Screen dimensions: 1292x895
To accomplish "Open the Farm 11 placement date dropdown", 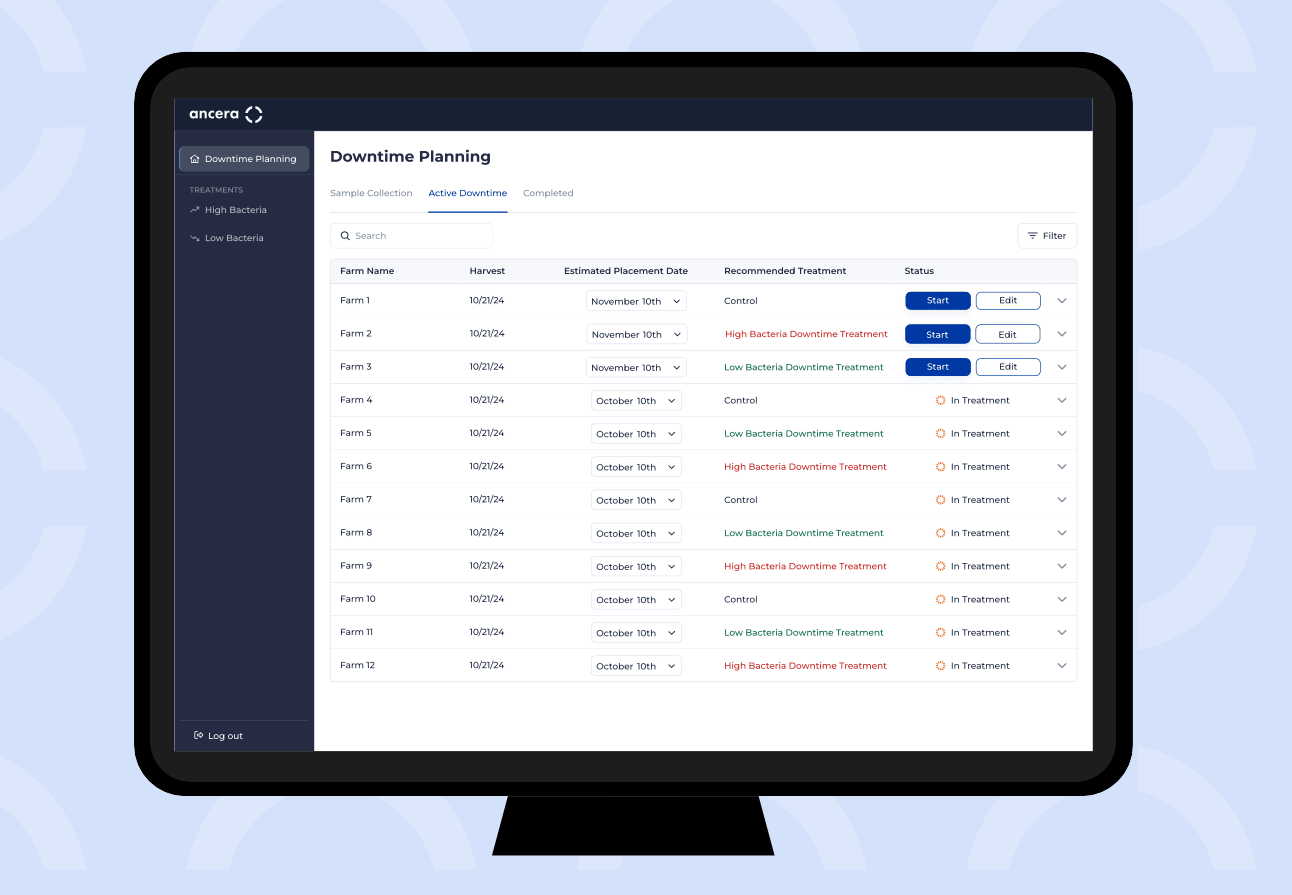I will (636, 633).
